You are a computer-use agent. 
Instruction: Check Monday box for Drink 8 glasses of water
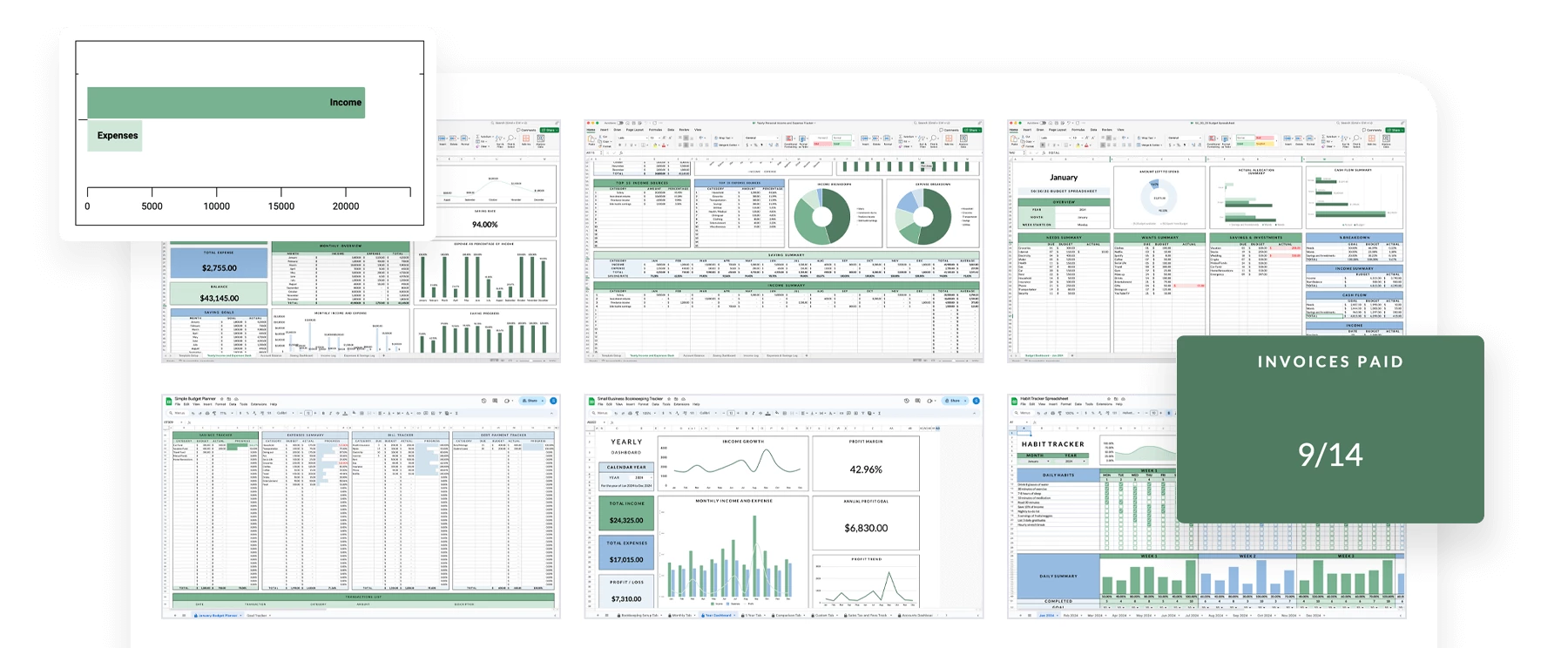tap(1106, 484)
